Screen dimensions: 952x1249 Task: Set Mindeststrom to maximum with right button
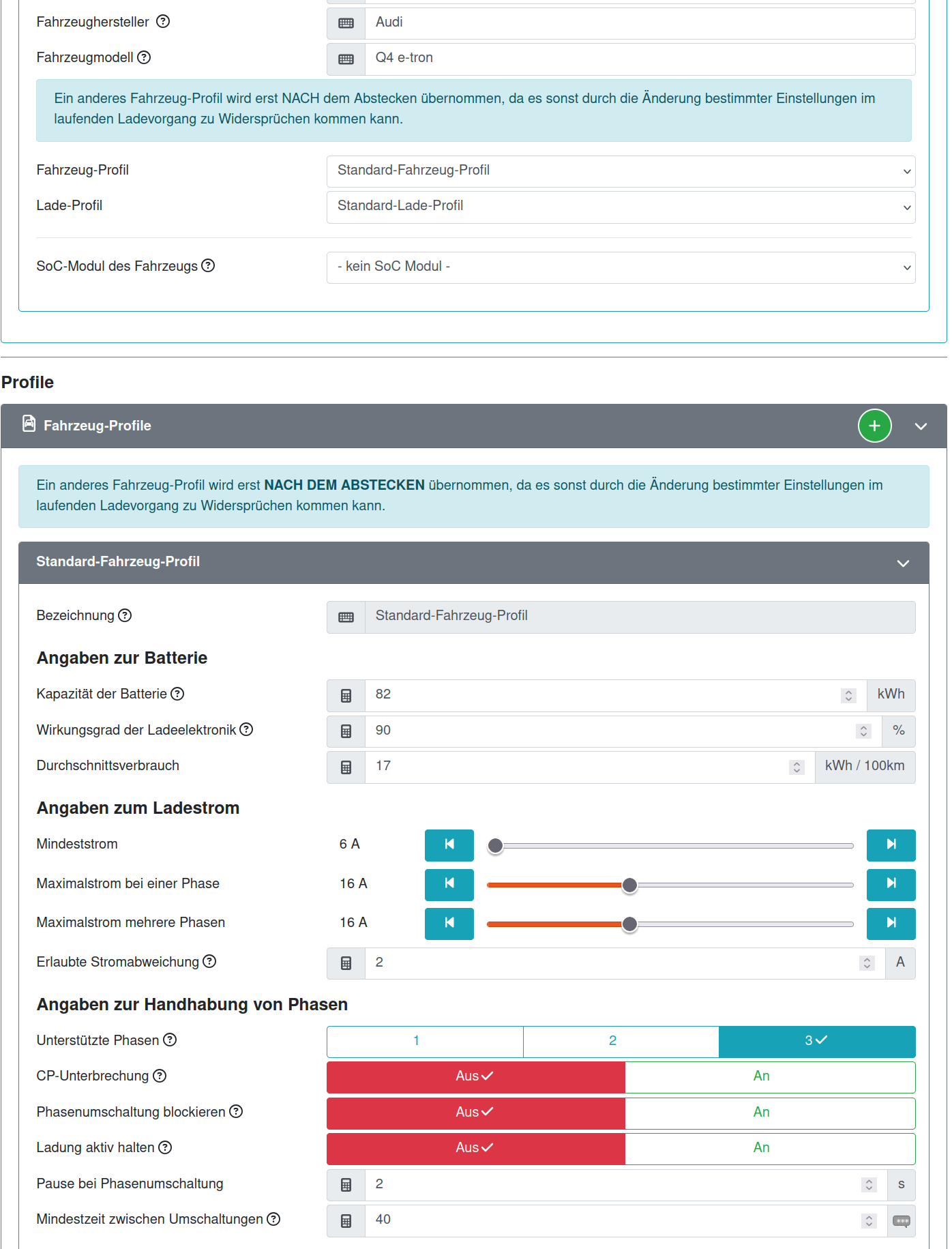(x=891, y=846)
